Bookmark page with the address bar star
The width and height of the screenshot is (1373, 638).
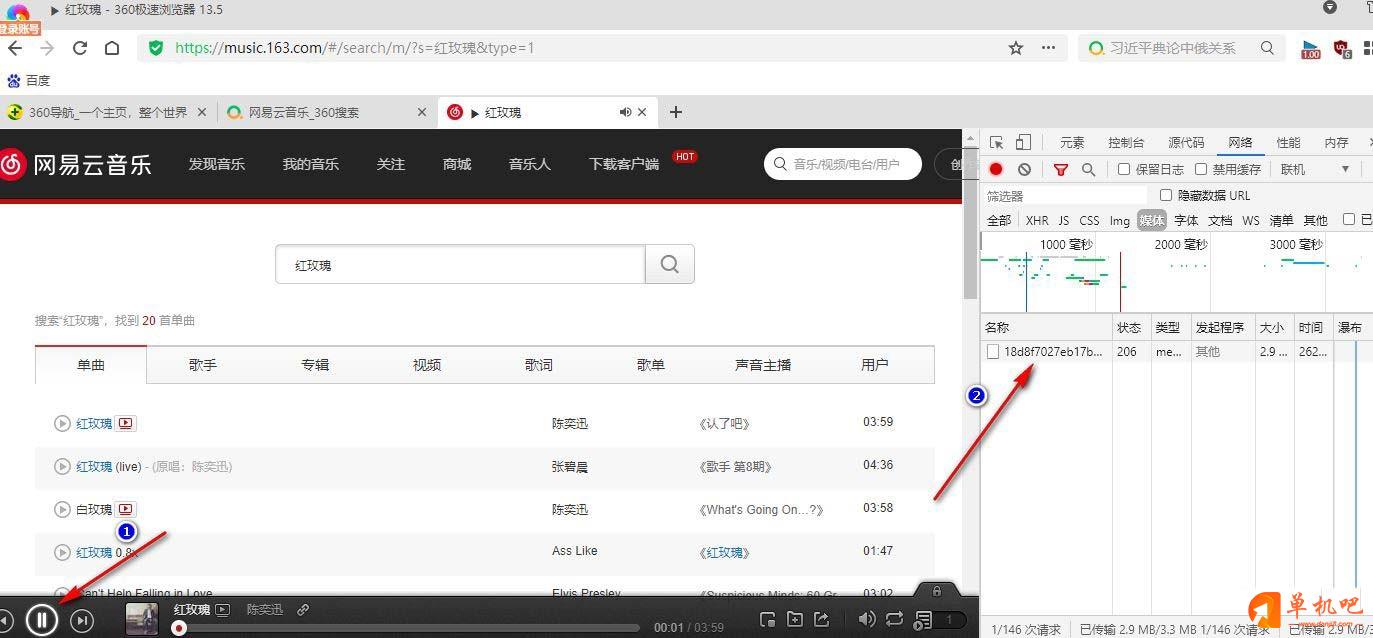point(1016,48)
